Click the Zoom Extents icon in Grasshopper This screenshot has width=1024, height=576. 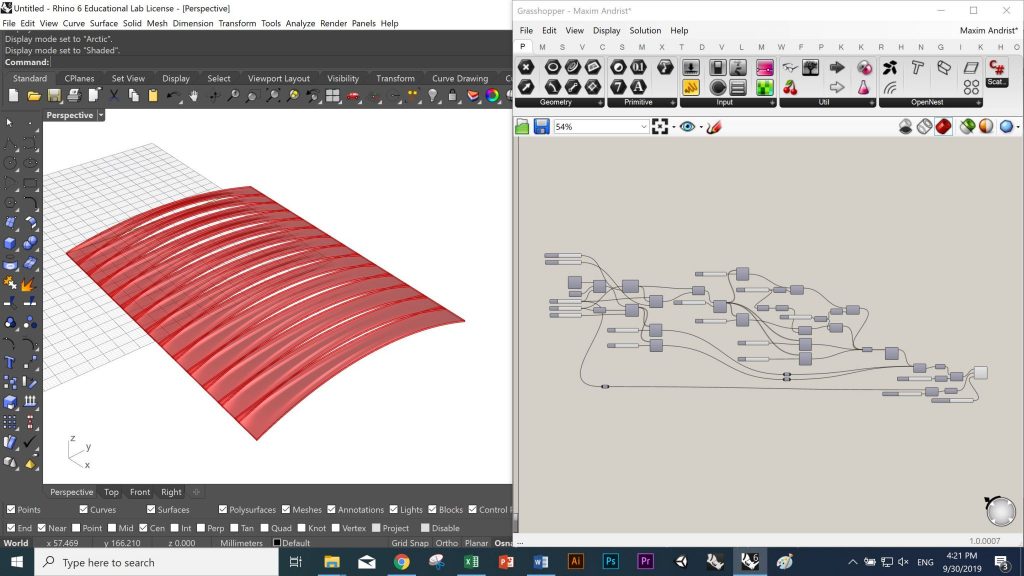pos(659,127)
